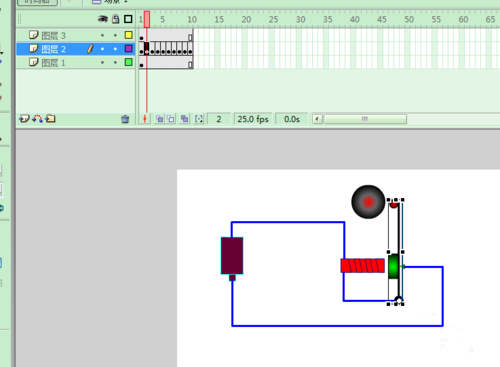The width and height of the screenshot is (500, 367).
Task: Select the blue circuit wire top segment
Action: [288, 222]
